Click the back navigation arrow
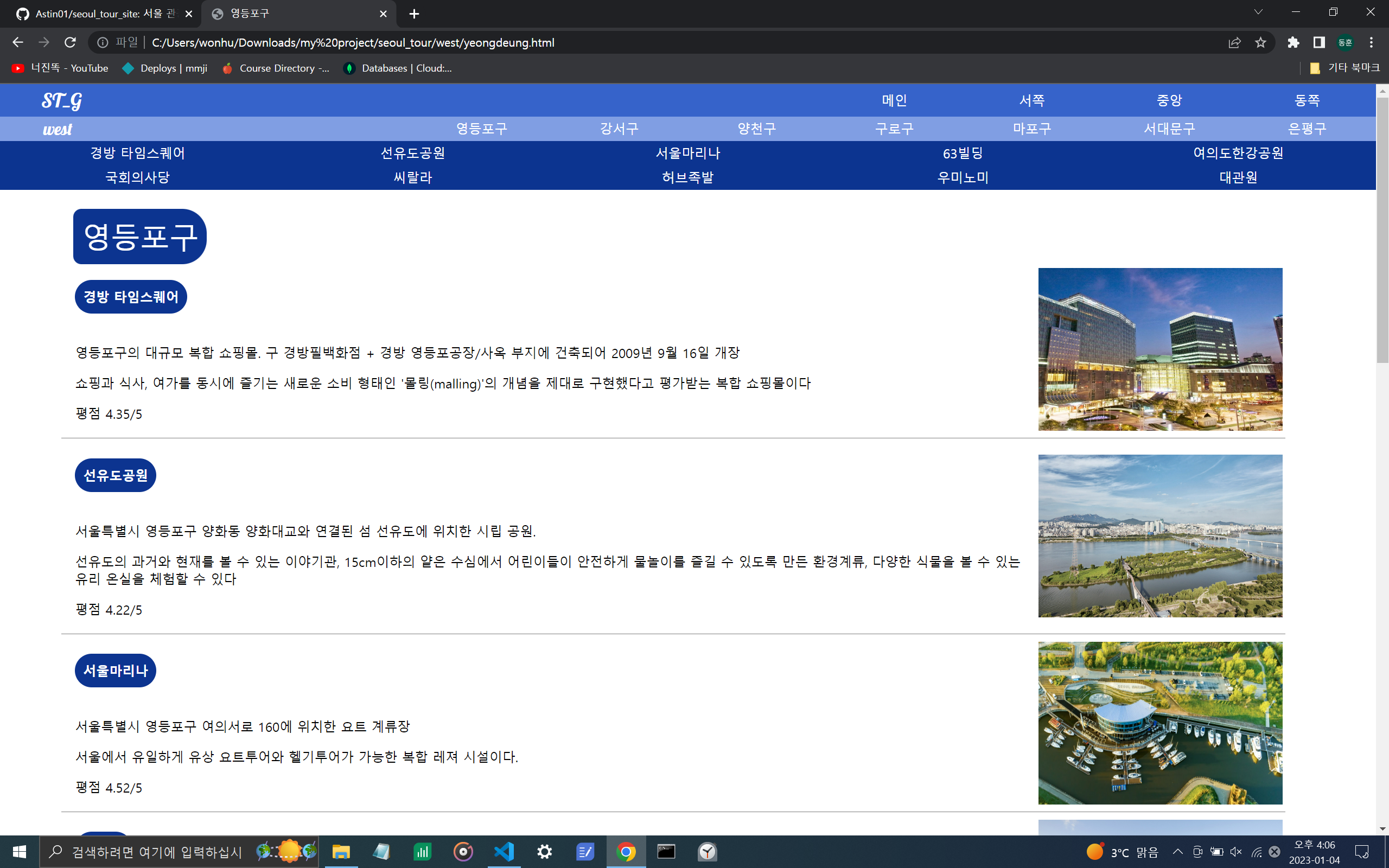Screen dimensions: 1389x868 click(18, 42)
